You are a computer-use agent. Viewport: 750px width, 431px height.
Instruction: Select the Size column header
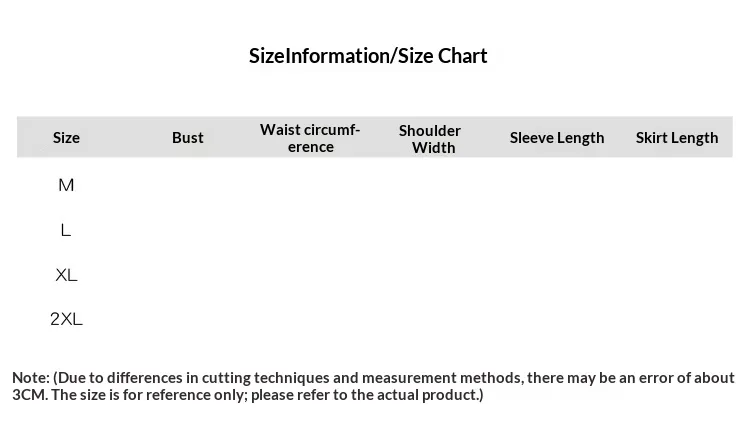coord(66,138)
